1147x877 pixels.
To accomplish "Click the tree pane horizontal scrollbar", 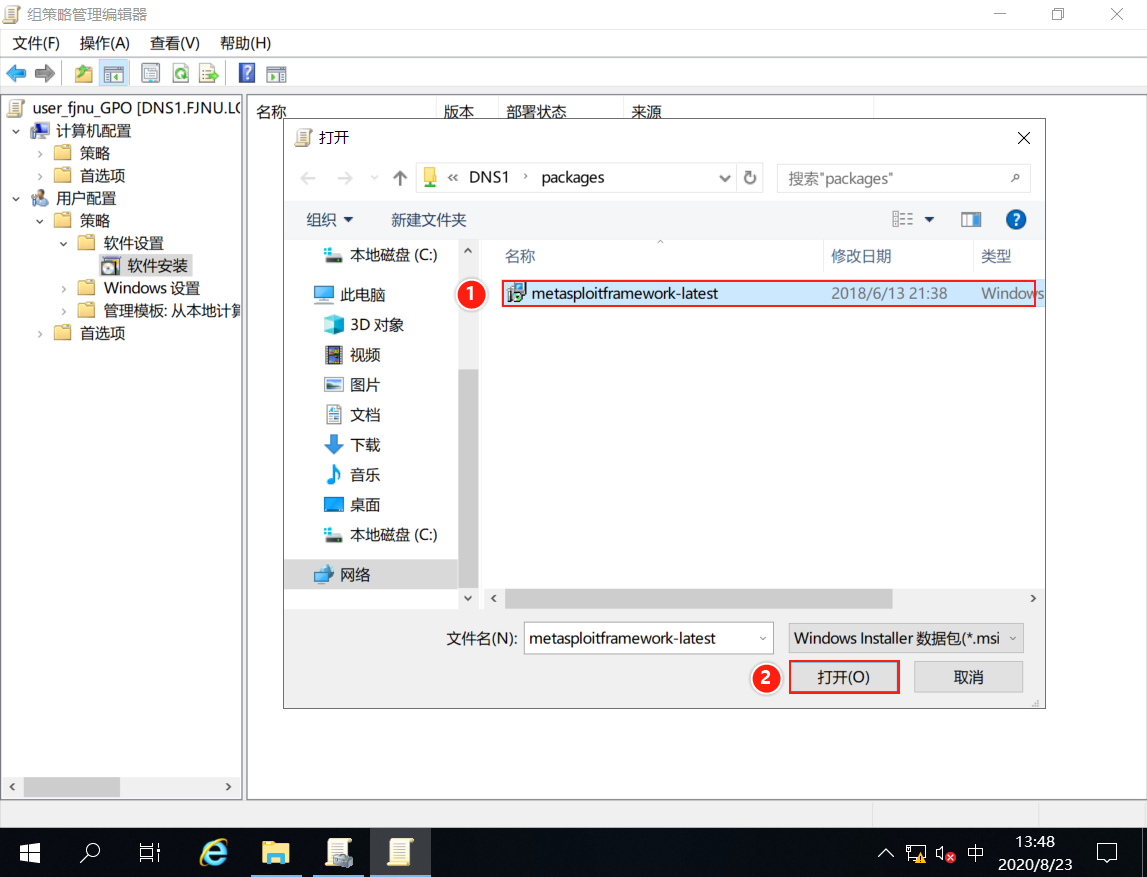I will 72,786.
